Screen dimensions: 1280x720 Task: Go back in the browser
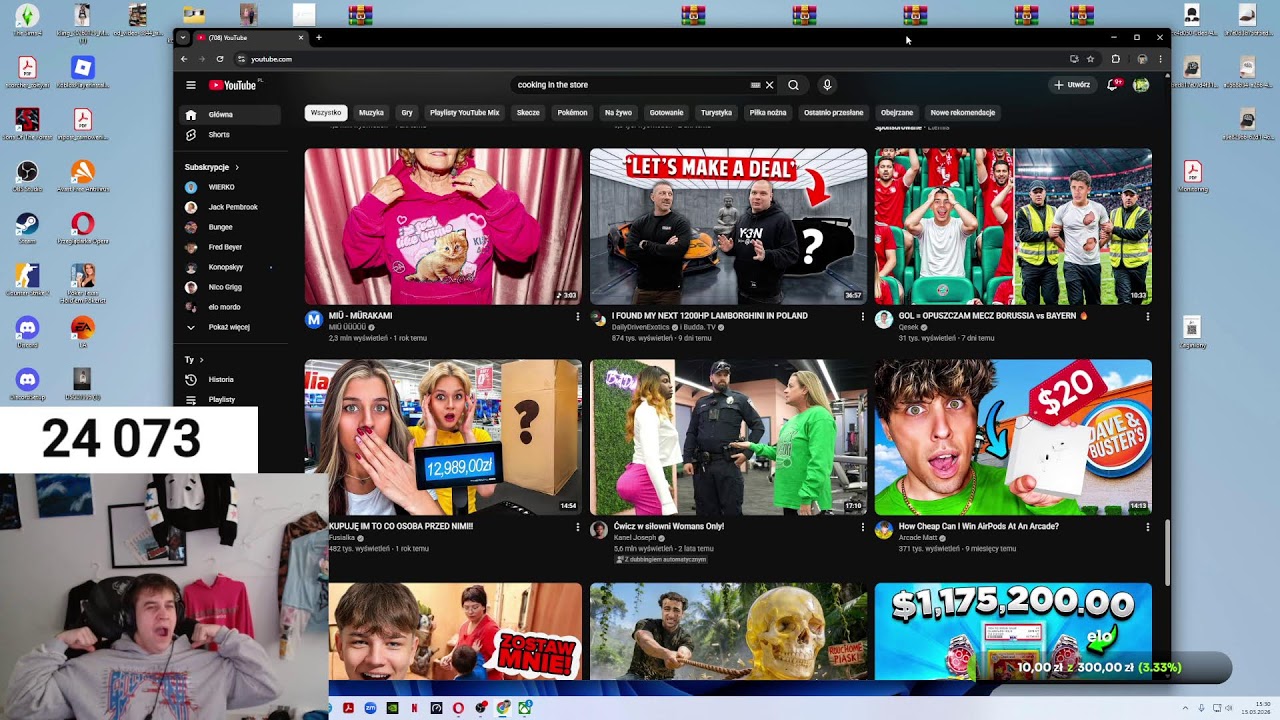coord(184,59)
